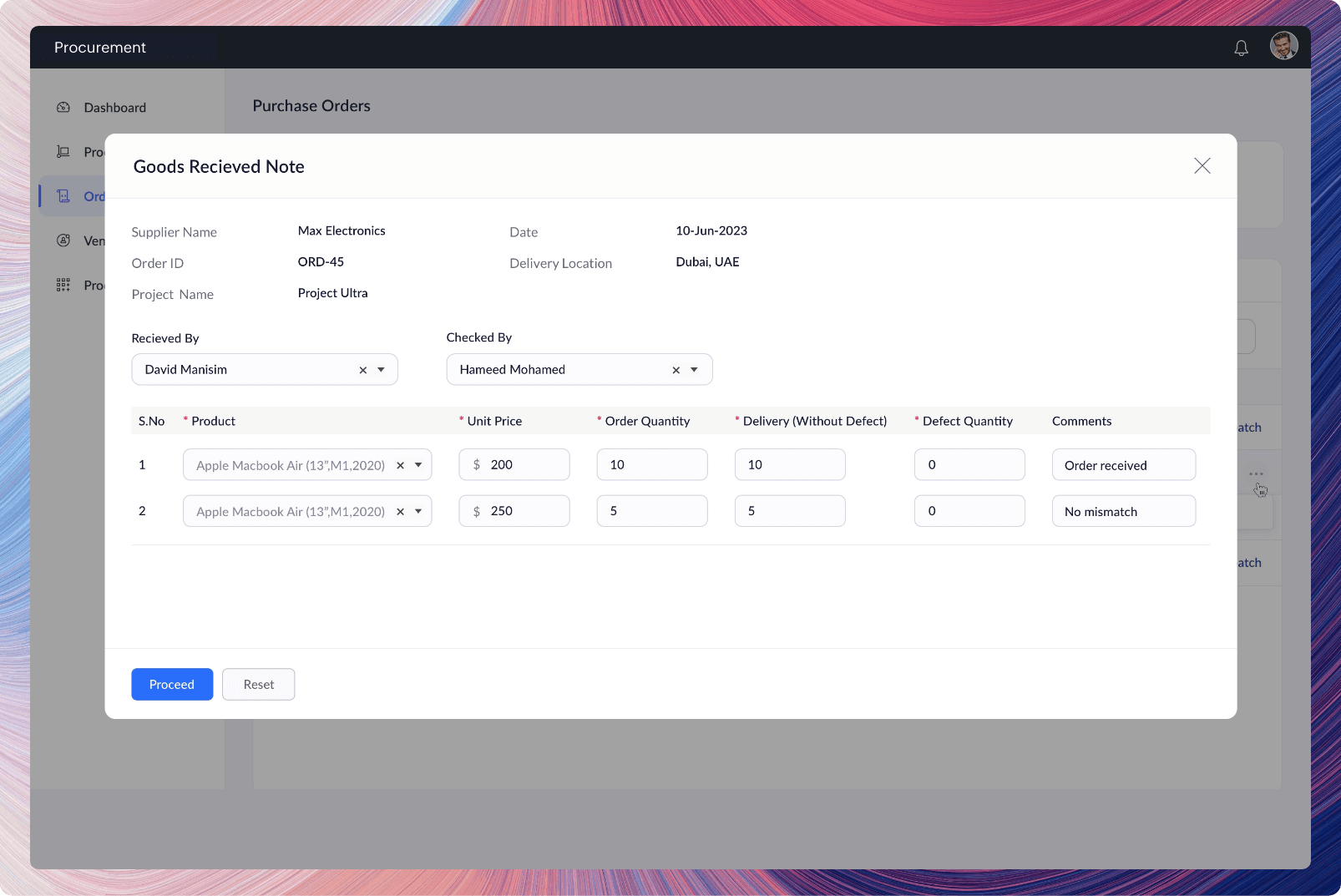Viewport: 1341px width, 896px height.
Task: Click the Proceed button
Action: click(172, 684)
